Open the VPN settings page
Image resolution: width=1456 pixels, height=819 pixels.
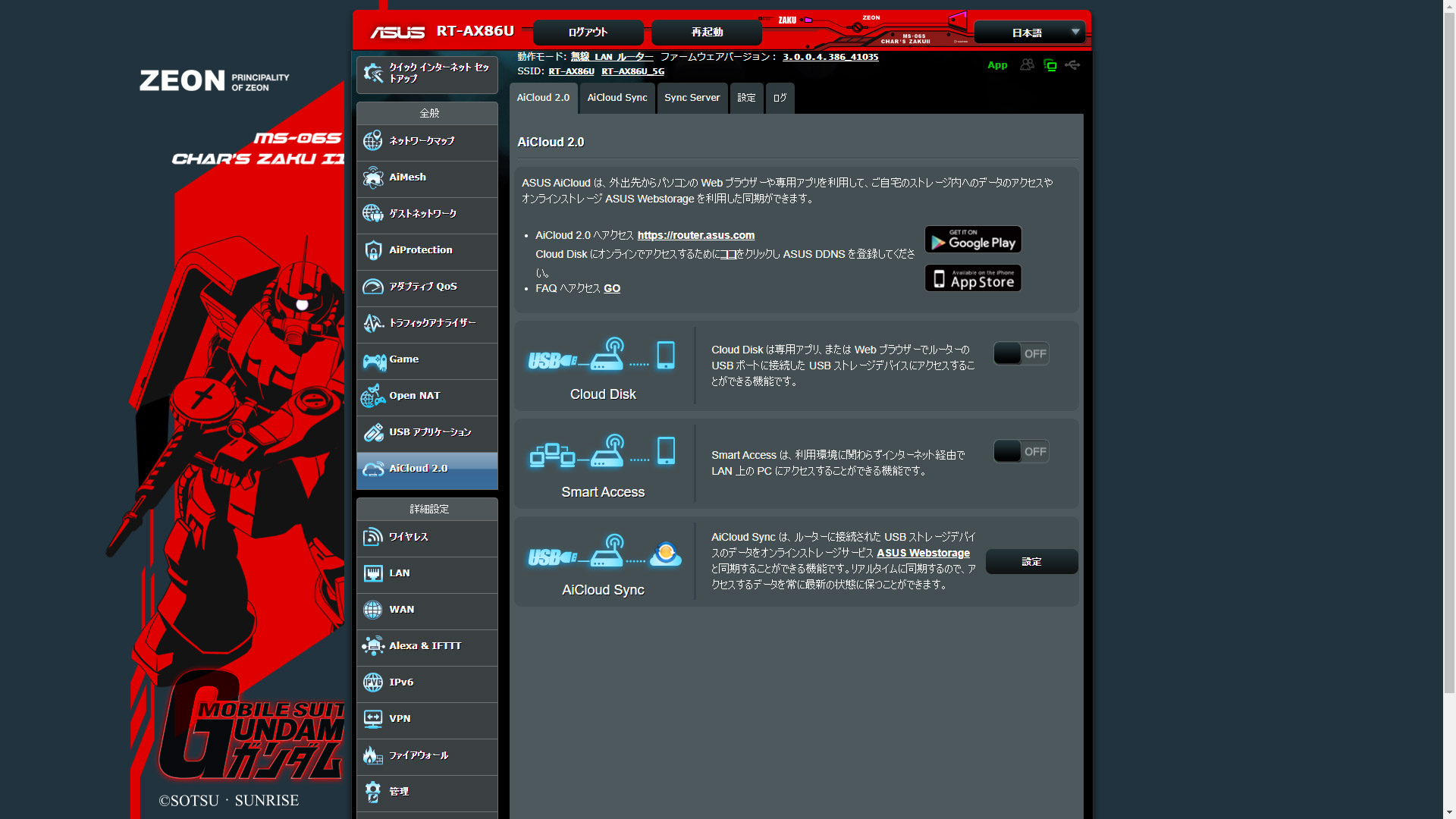[x=426, y=719]
